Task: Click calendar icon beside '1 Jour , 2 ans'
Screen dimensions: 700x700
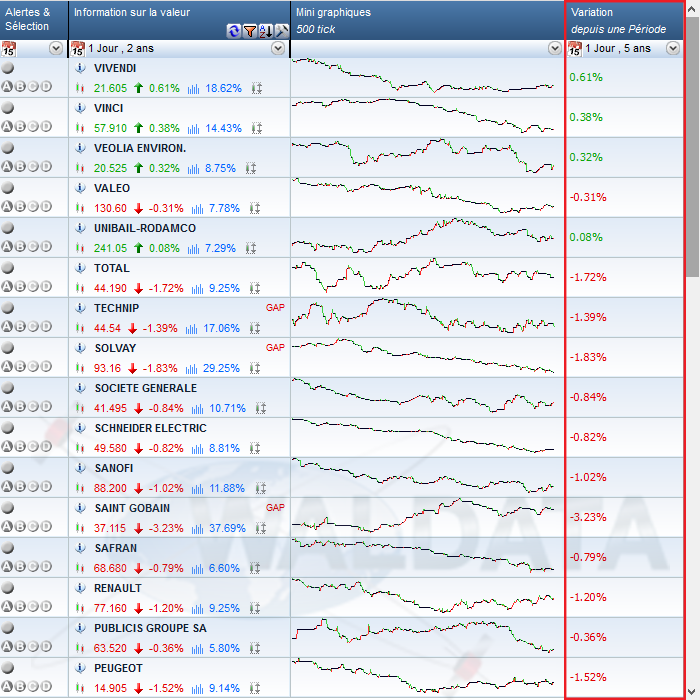Action: [x=78, y=49]
